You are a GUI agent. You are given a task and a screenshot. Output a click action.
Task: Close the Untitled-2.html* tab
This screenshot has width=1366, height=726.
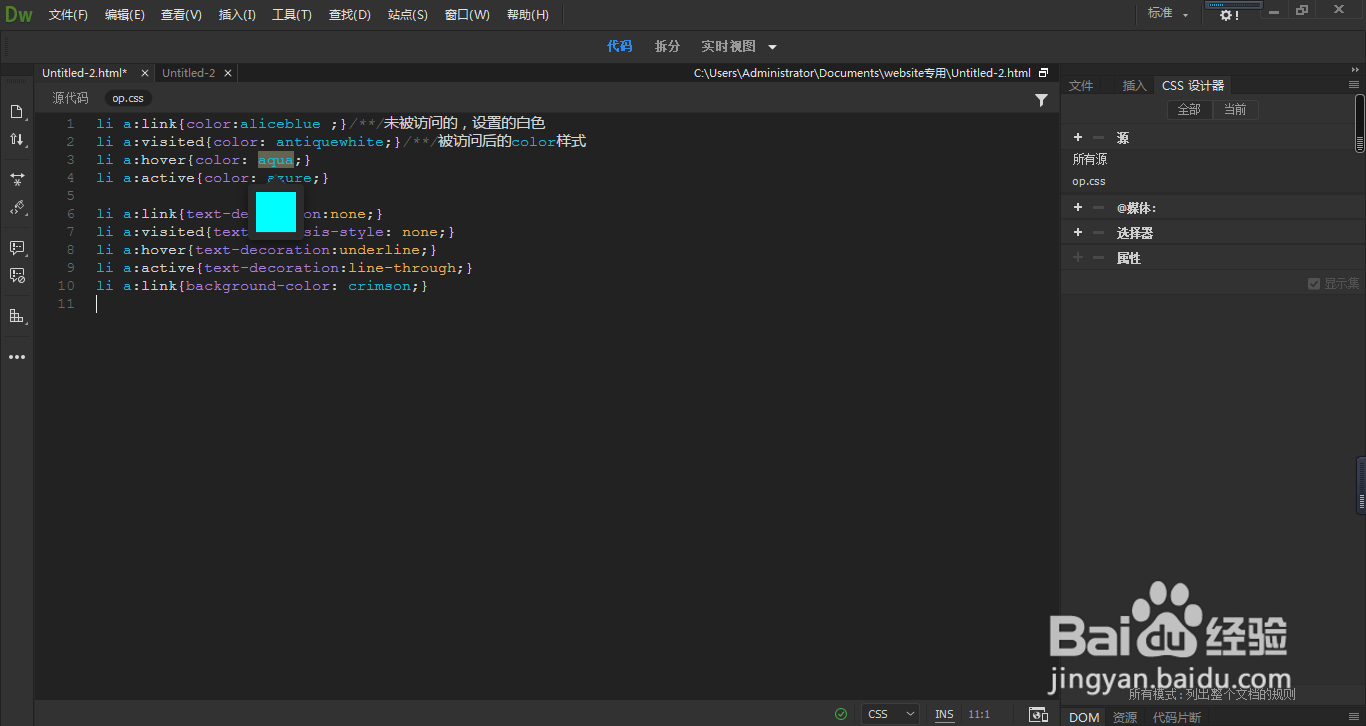(x=145, y=73)
